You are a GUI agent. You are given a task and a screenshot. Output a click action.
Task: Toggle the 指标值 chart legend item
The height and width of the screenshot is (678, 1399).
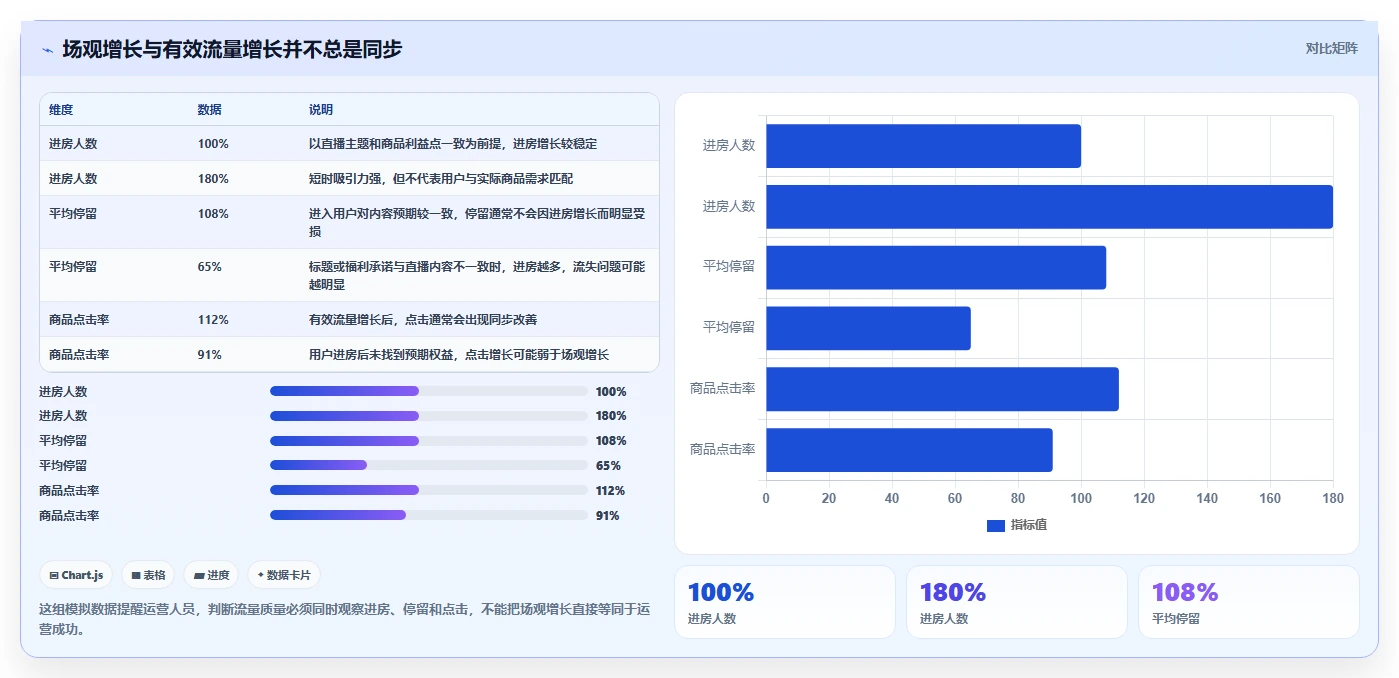pos(1016,525)
